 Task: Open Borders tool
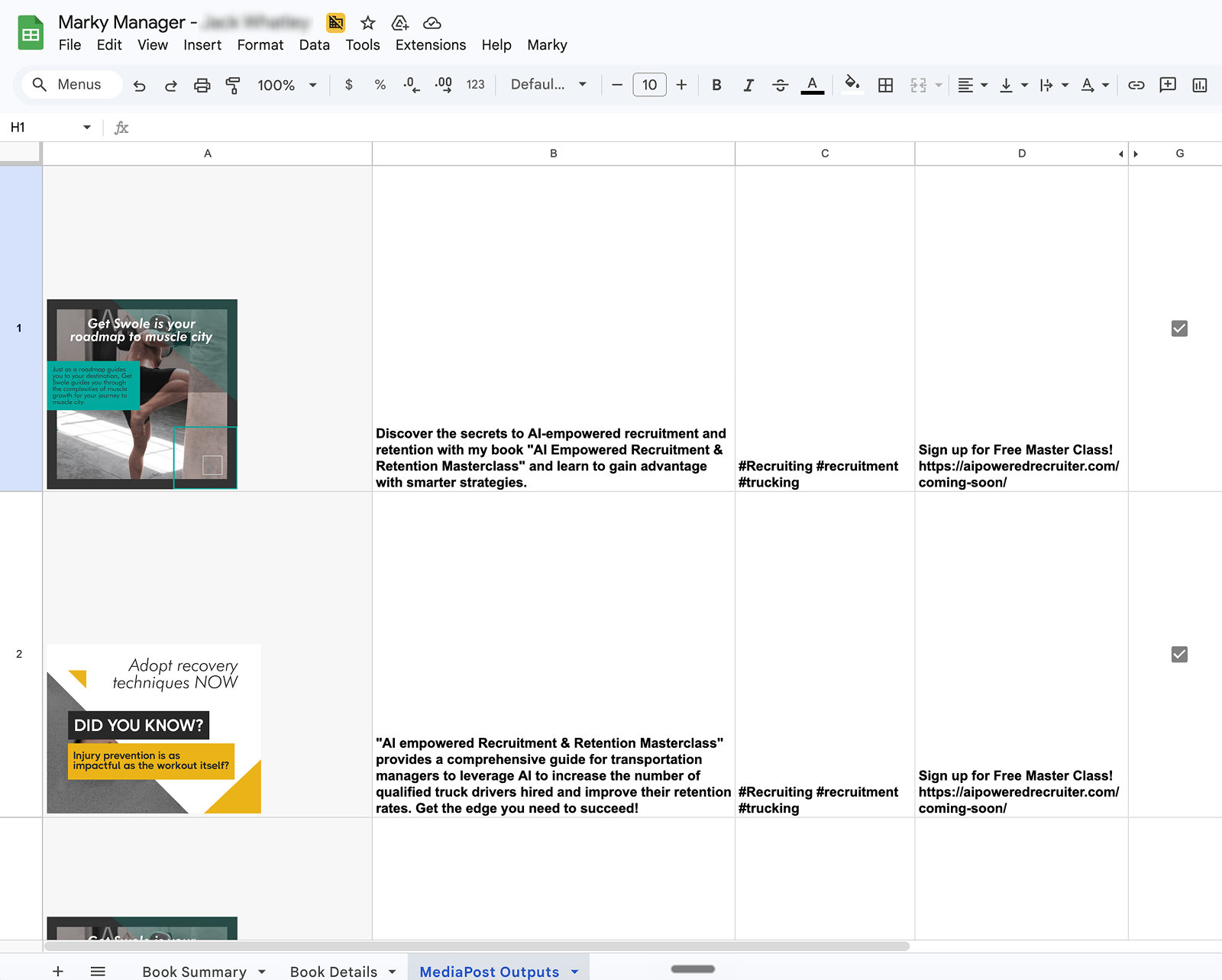click(x=885, y=85)
